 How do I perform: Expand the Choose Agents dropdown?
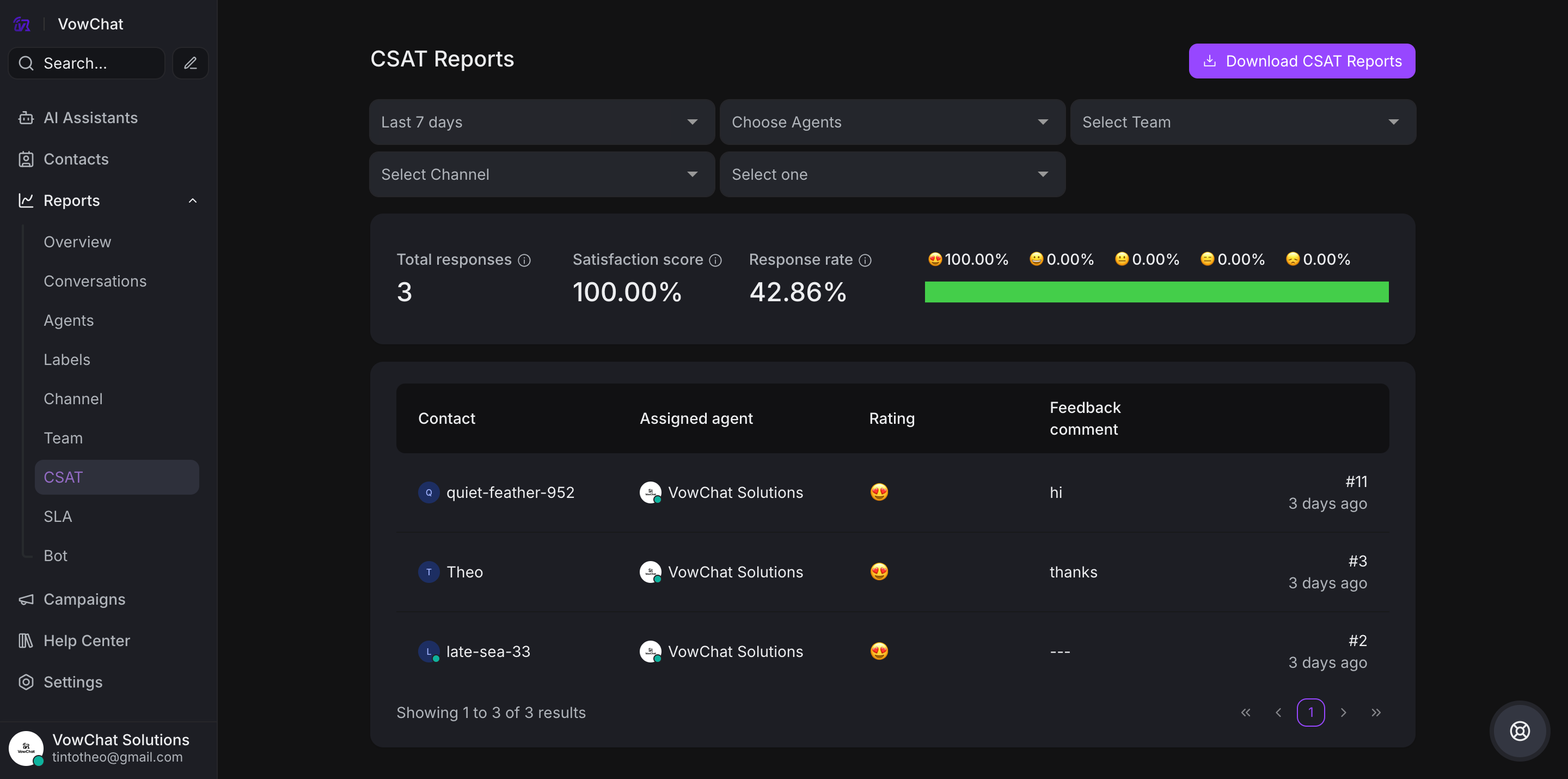tap(892, 122)
